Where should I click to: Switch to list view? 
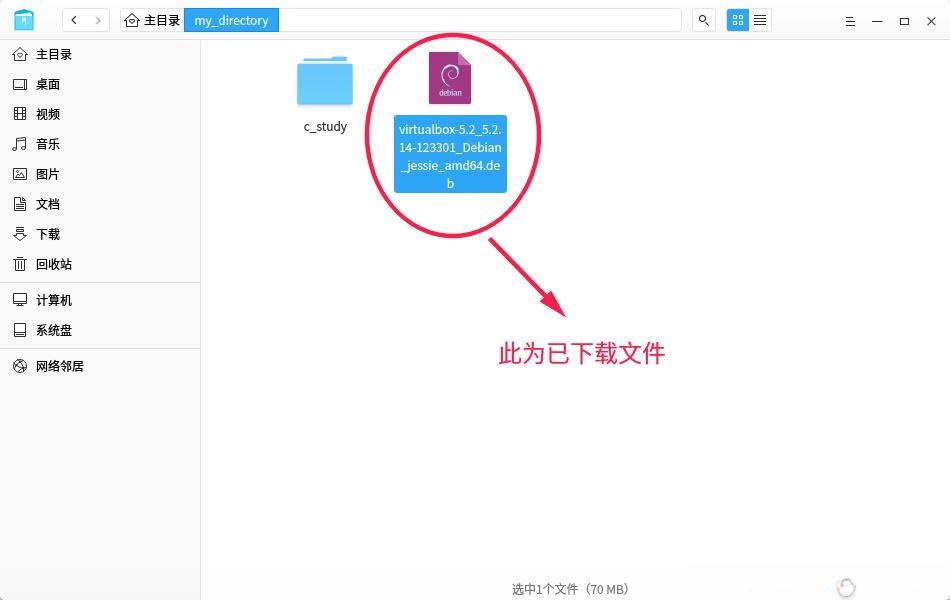coord(760,20)
